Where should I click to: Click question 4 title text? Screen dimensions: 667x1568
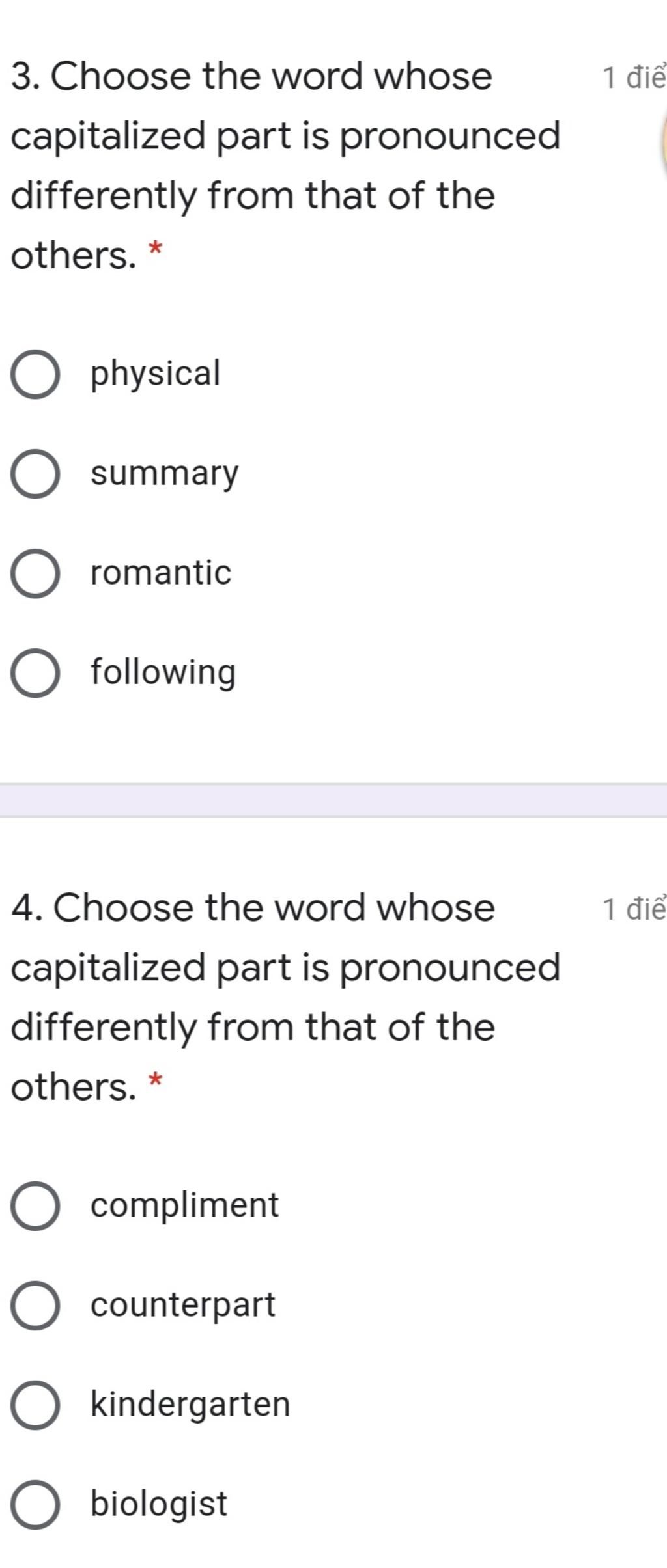286,997
